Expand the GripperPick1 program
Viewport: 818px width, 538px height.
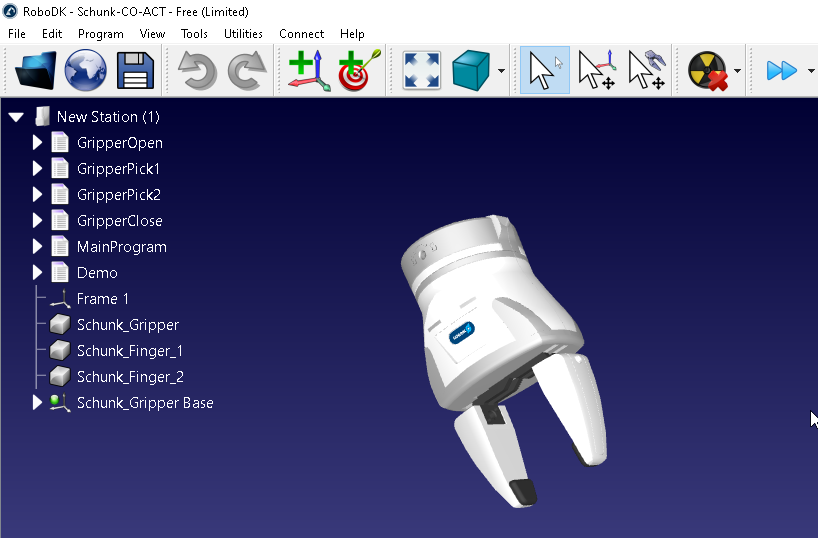click(x=37, y=169)
